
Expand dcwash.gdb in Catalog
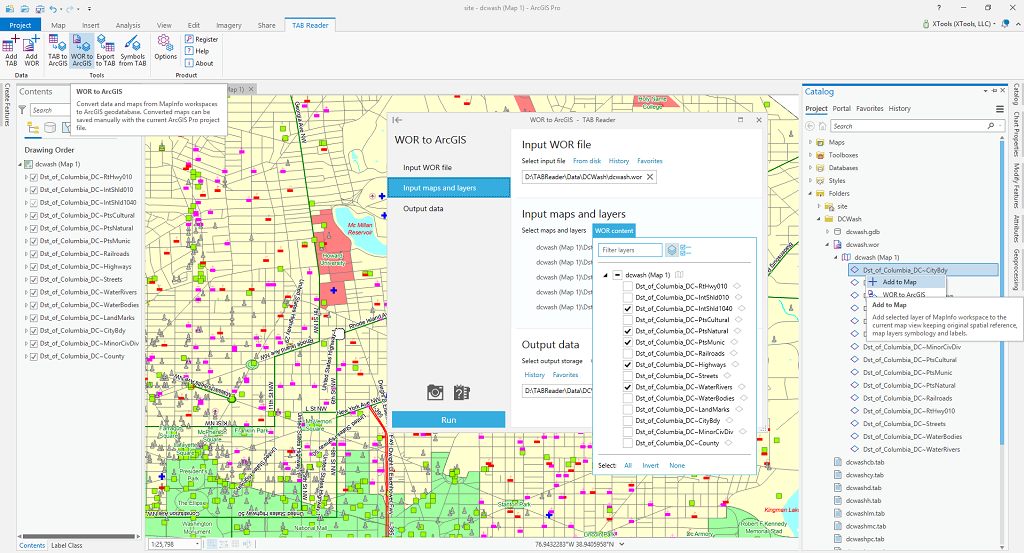pyautogui.click(x=827, y=232)
